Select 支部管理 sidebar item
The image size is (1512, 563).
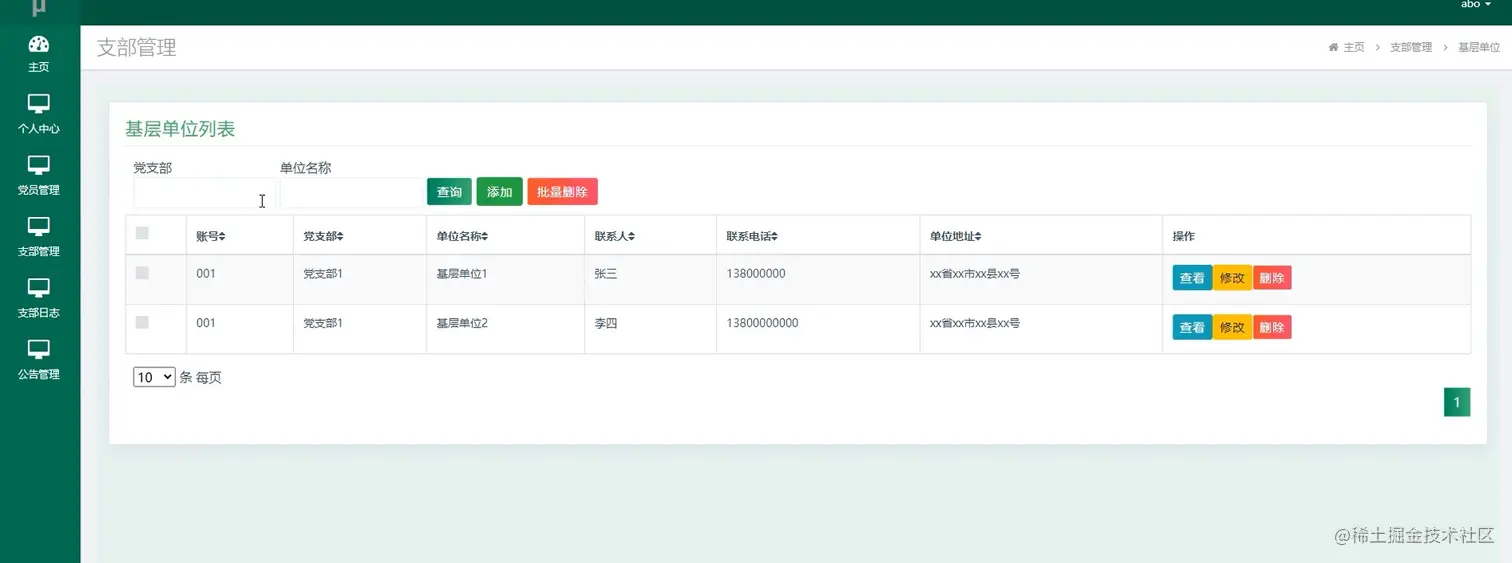click(x=39, y=236)
